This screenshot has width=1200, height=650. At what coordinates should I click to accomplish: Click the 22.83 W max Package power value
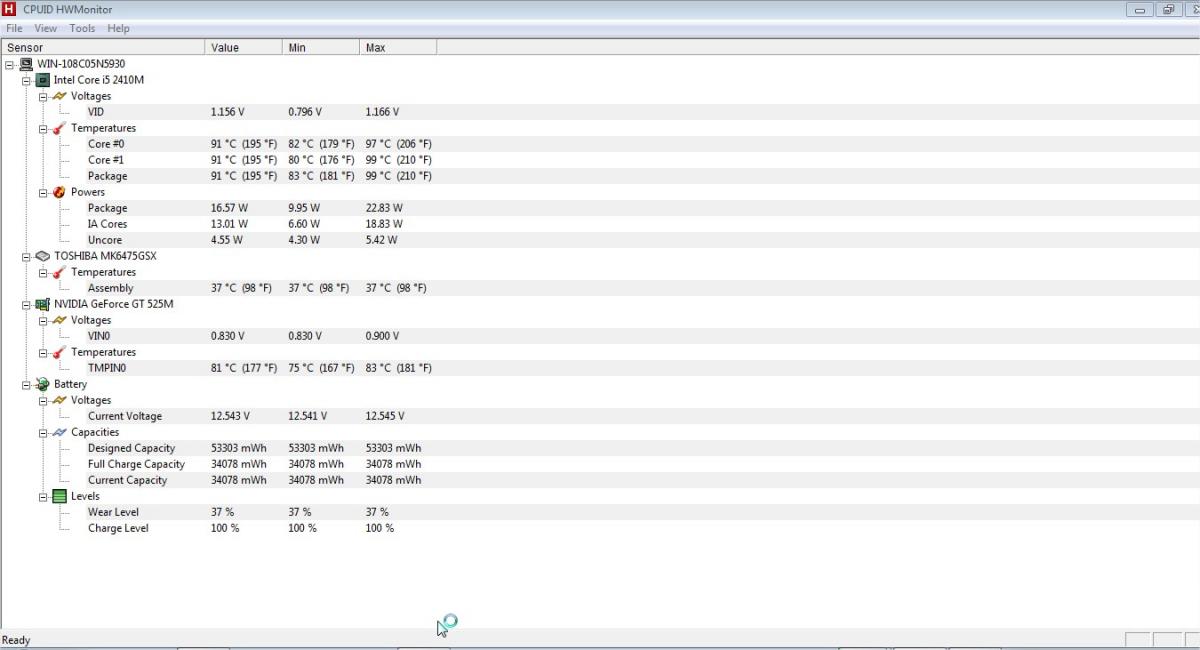point(384,208)
